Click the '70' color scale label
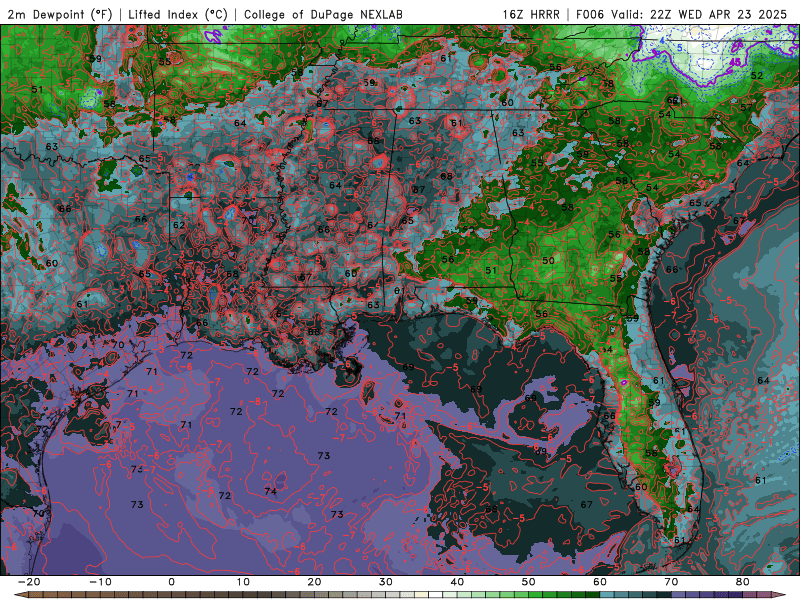Viewport: 800px width, 600px height. 671,582
